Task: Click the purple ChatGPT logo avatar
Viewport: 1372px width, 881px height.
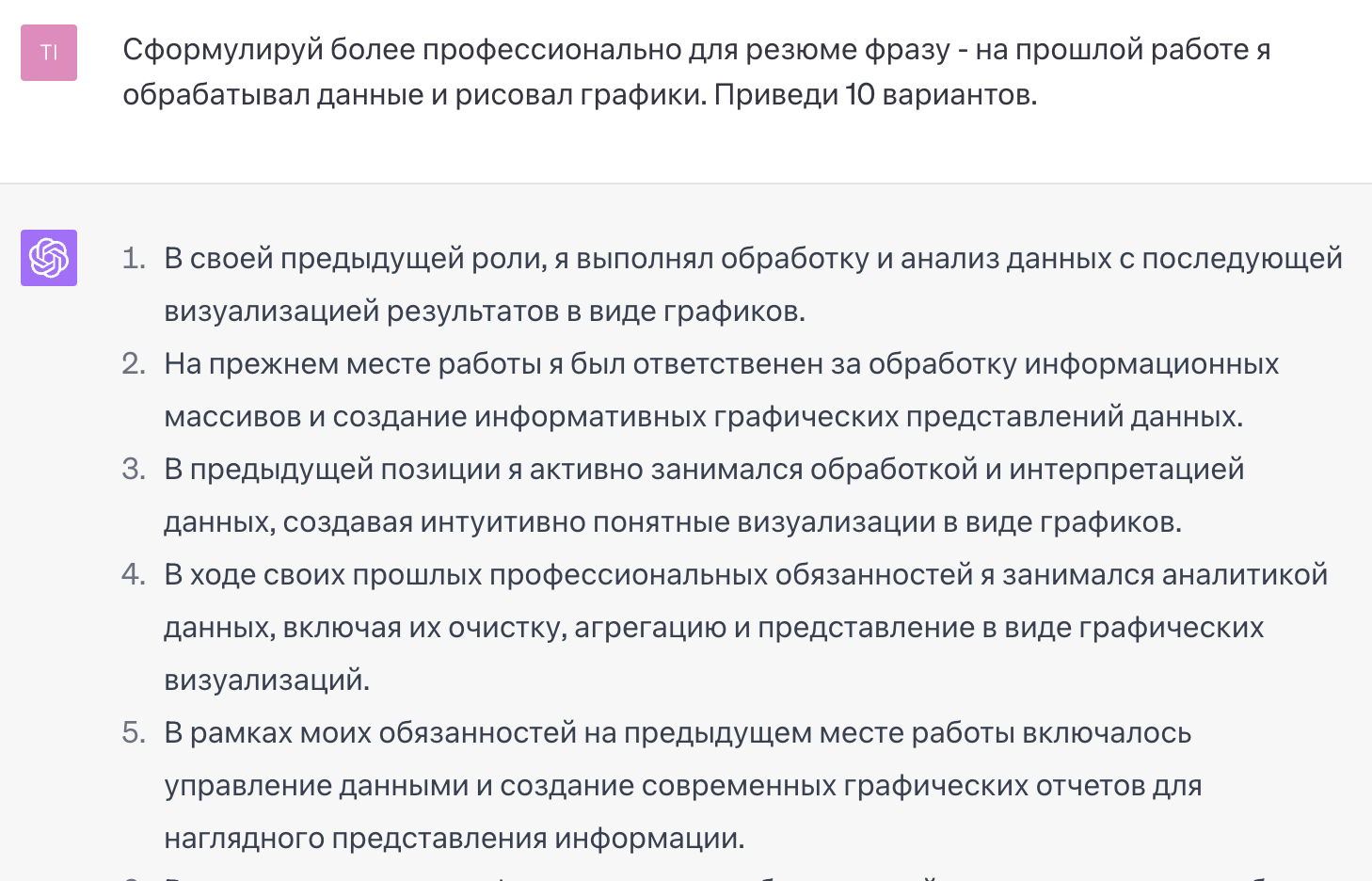Action: [49, 258]
